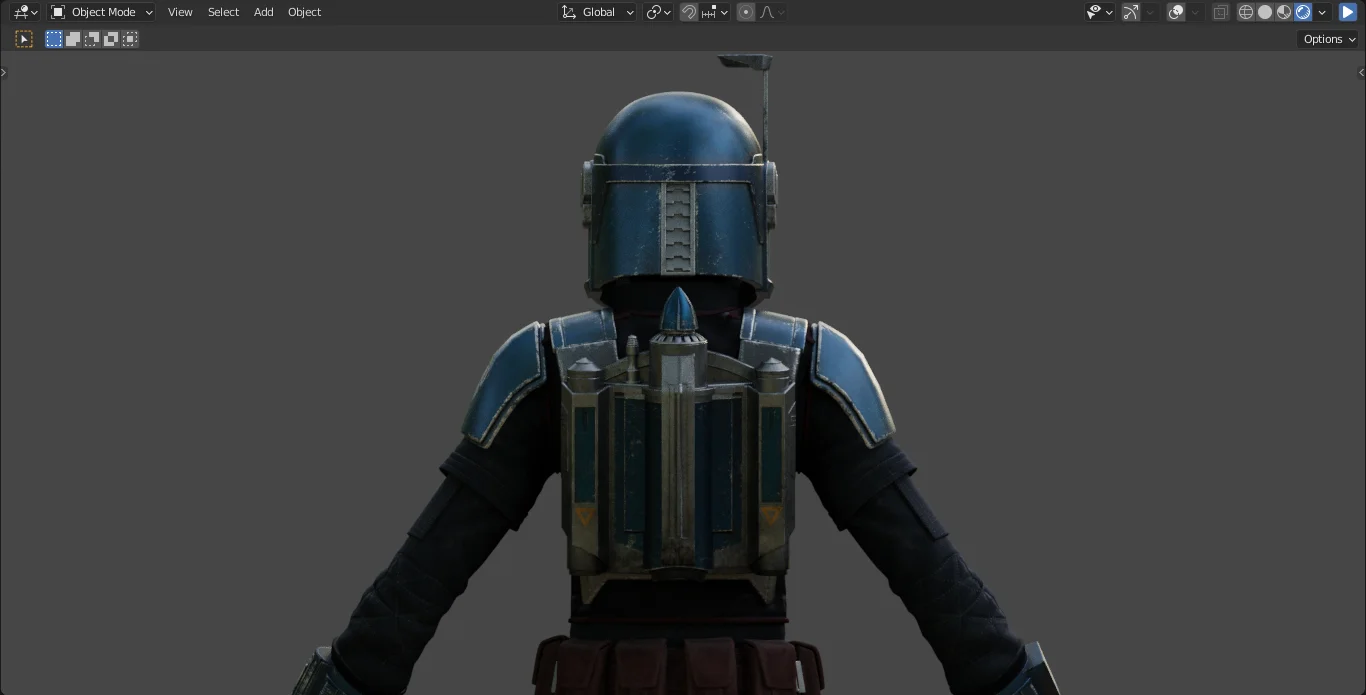Open the editor type selector icon
The height and width of the screenshot is (695, 1366).
click(x=20, y=11)
